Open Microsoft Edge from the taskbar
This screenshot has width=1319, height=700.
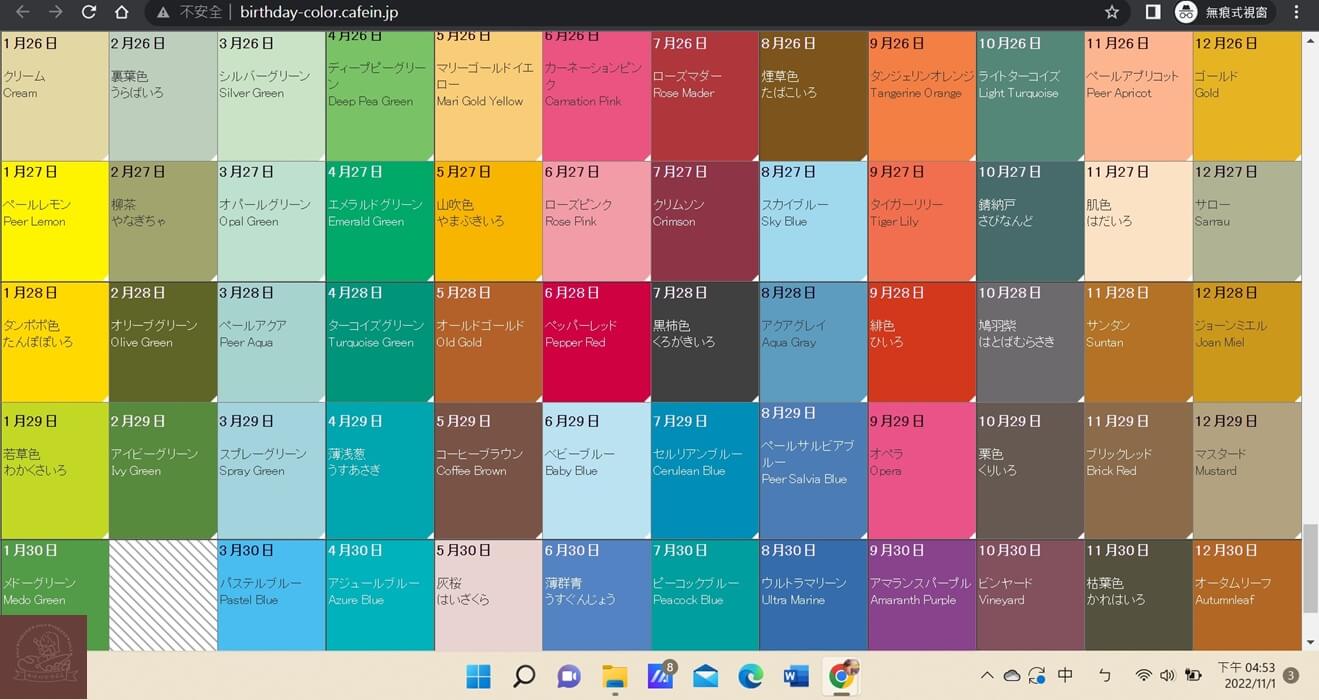pos(750,677)
